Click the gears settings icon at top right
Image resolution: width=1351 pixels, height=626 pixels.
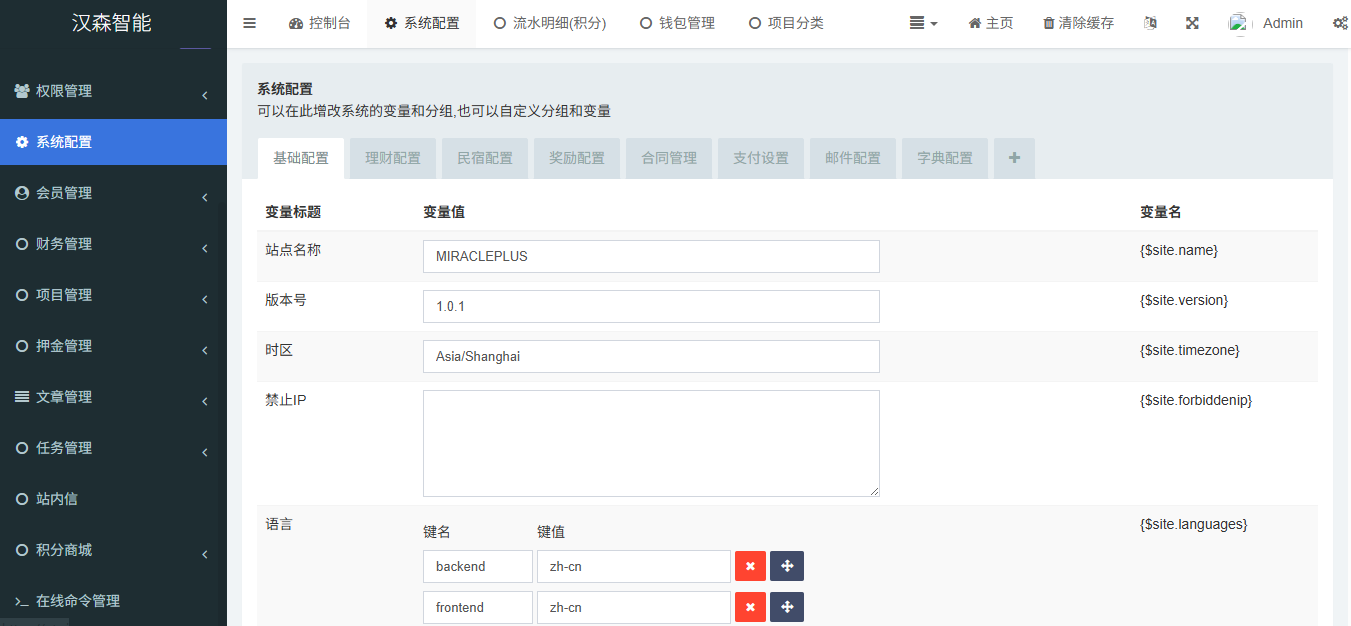point(1340,22)
